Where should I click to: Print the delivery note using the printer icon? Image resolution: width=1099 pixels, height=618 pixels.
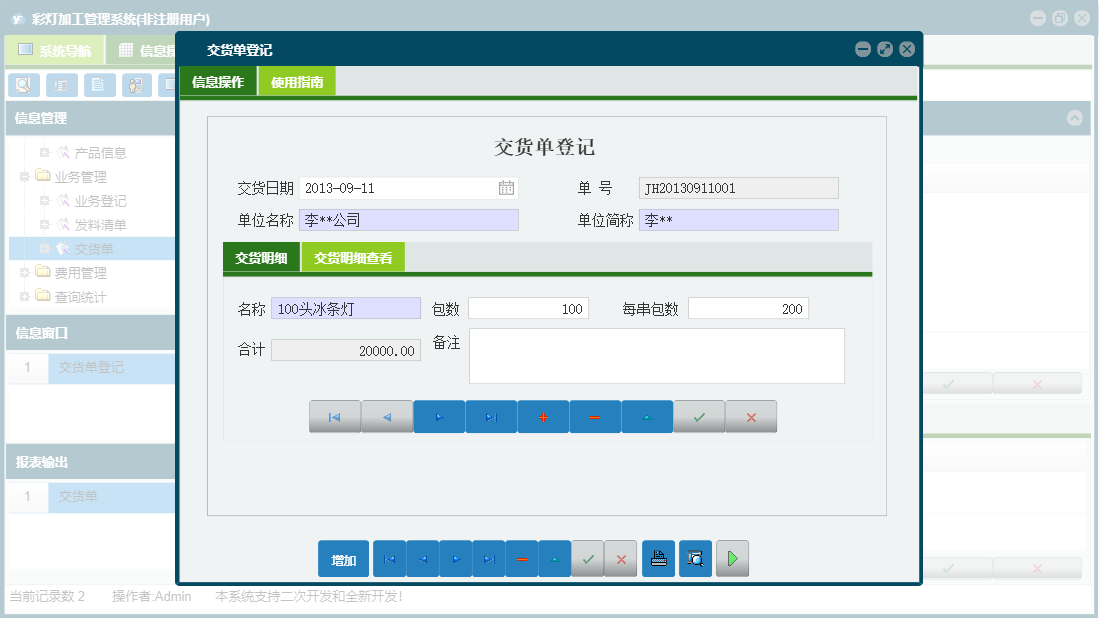[x=658, y=558]
